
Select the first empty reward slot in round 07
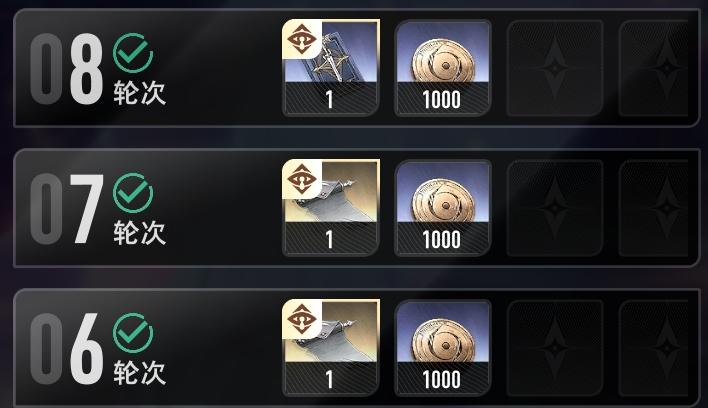coord(555,208)
